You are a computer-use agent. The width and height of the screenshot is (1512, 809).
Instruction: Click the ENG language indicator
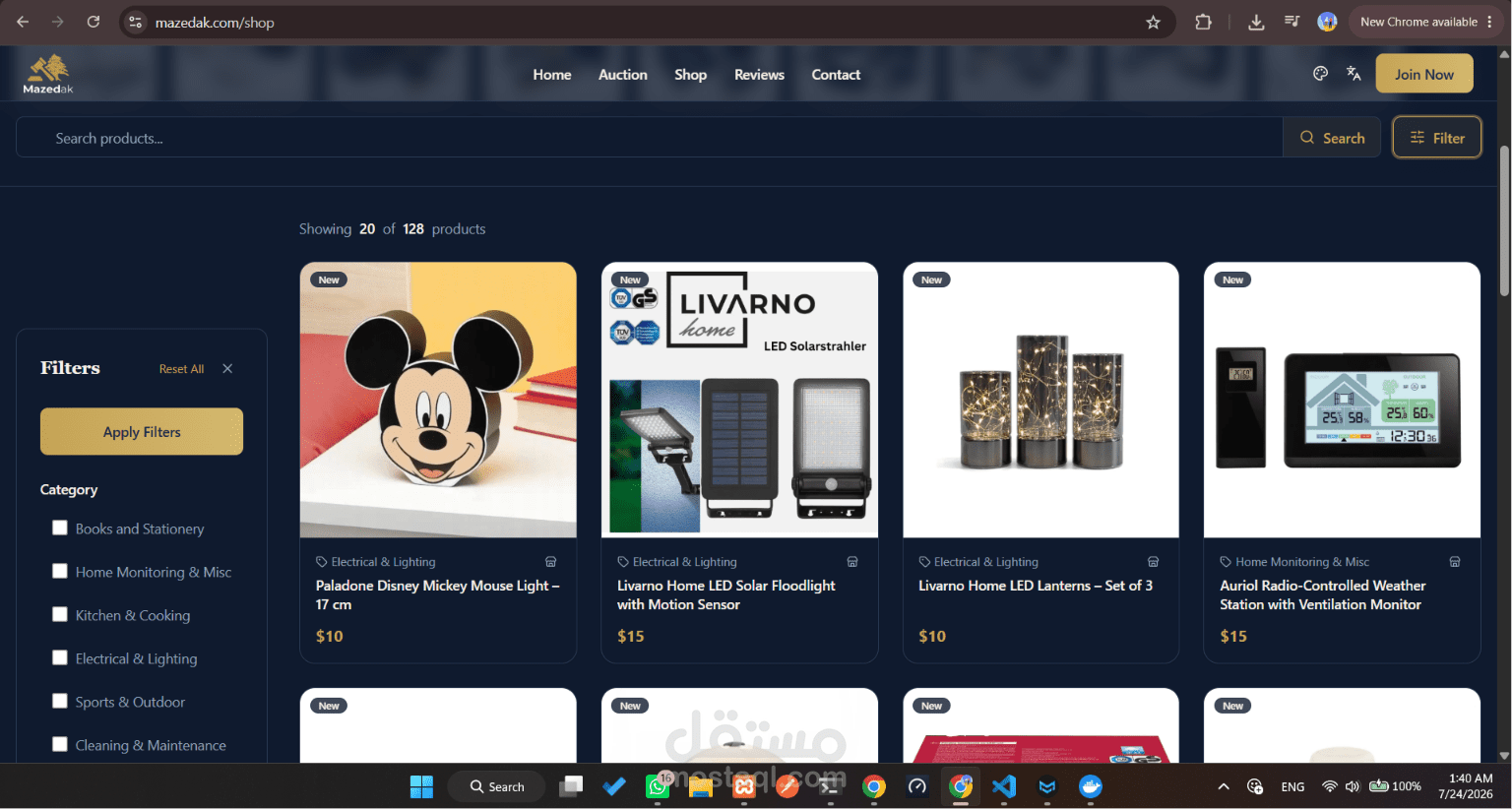(1292, 786)
